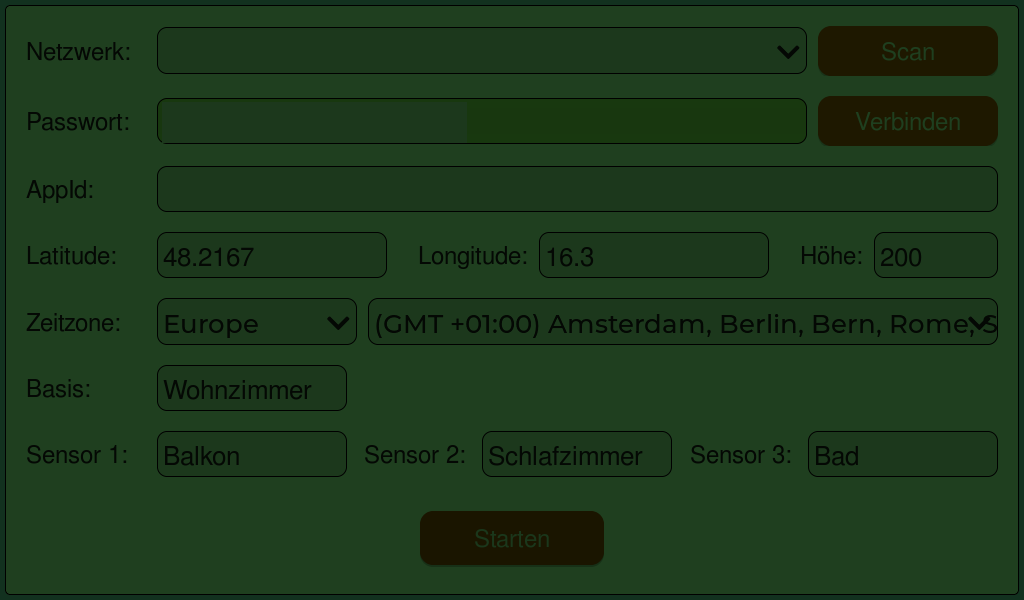Screen dimensions: 1024x600
Task: Click the Latitude field showing 48.2167
Action: 272,255
